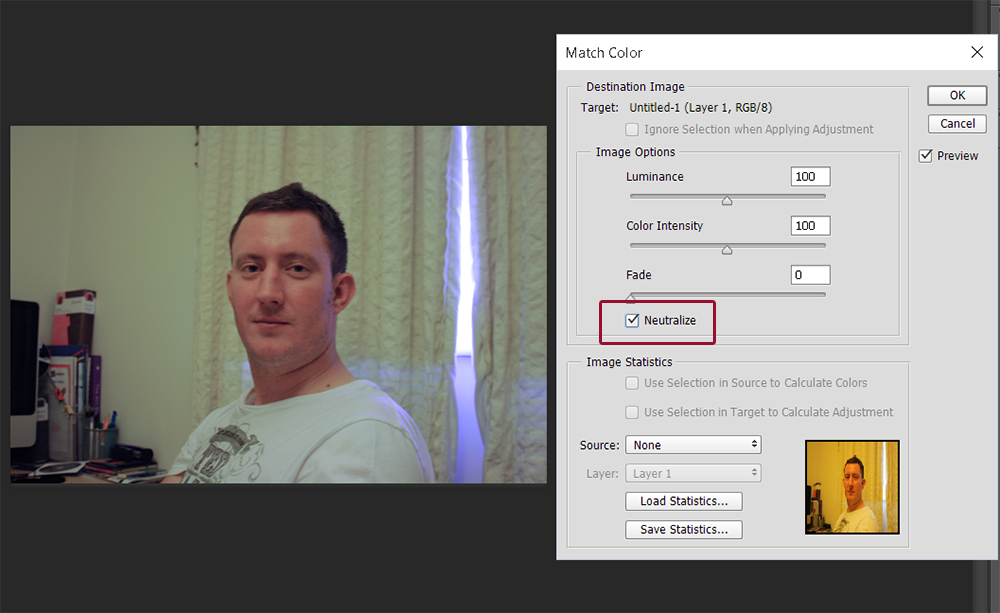Enable Use Selection in Target to Calculate Adjustment
1000x613 pixels.
(632, 412)
